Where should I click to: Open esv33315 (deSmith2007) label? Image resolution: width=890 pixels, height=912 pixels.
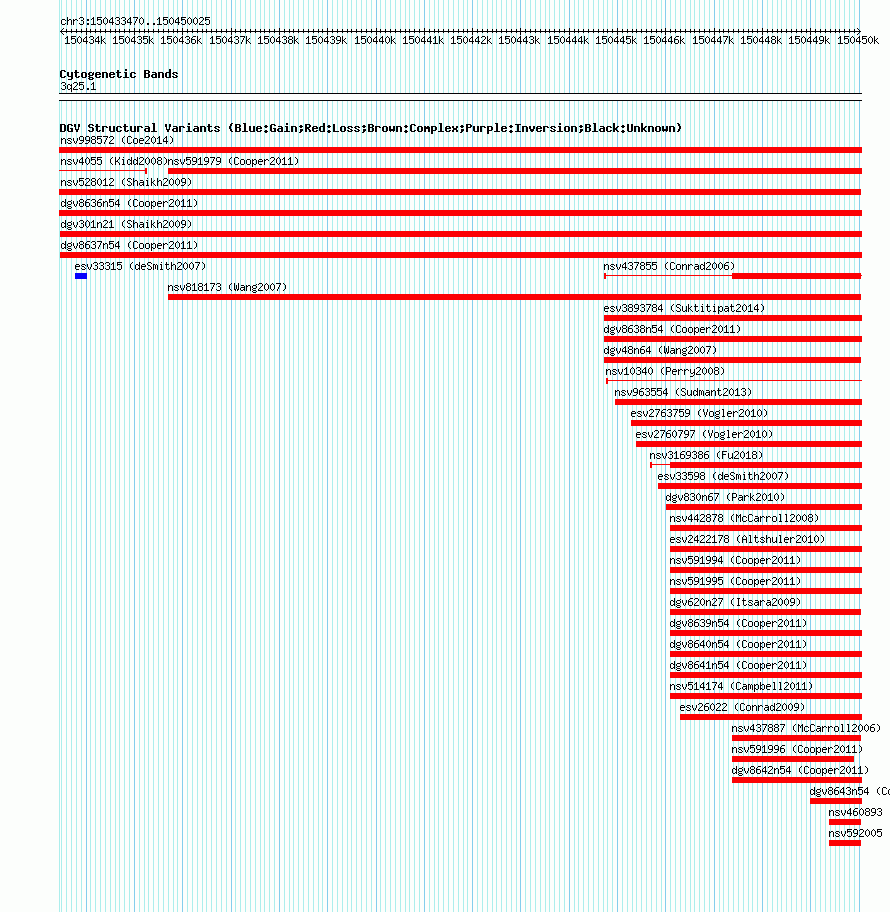[140, 266]
